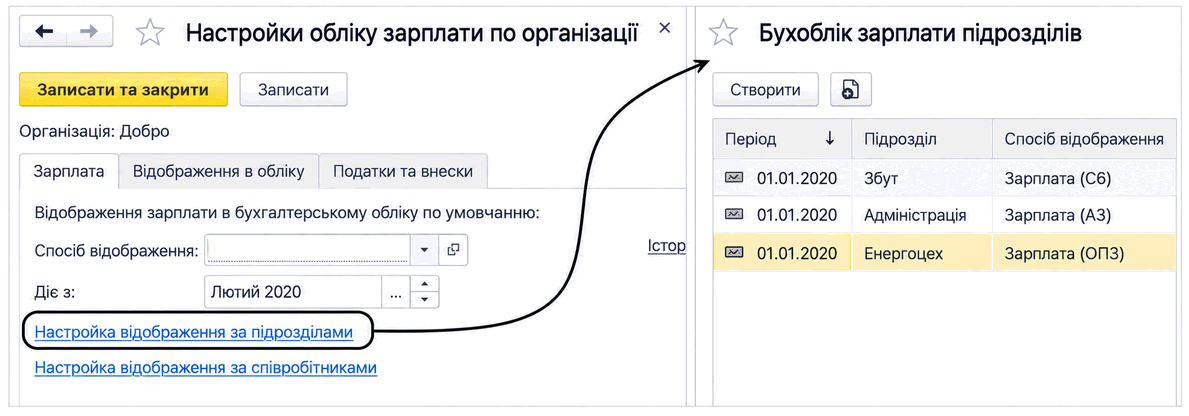Click Записати та закрити
This screenshot has height=416, width=1189.
pos(123,89)
